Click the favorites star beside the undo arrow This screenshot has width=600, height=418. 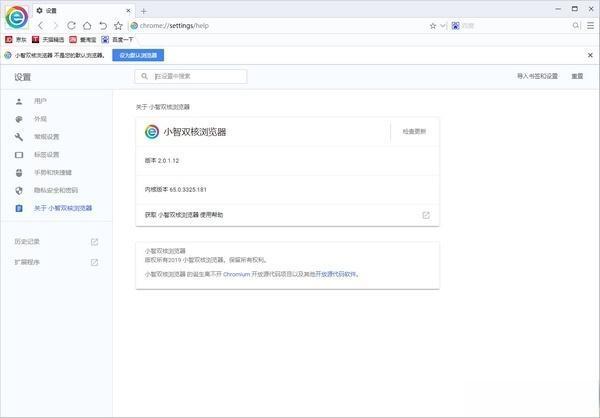point(118,26)
